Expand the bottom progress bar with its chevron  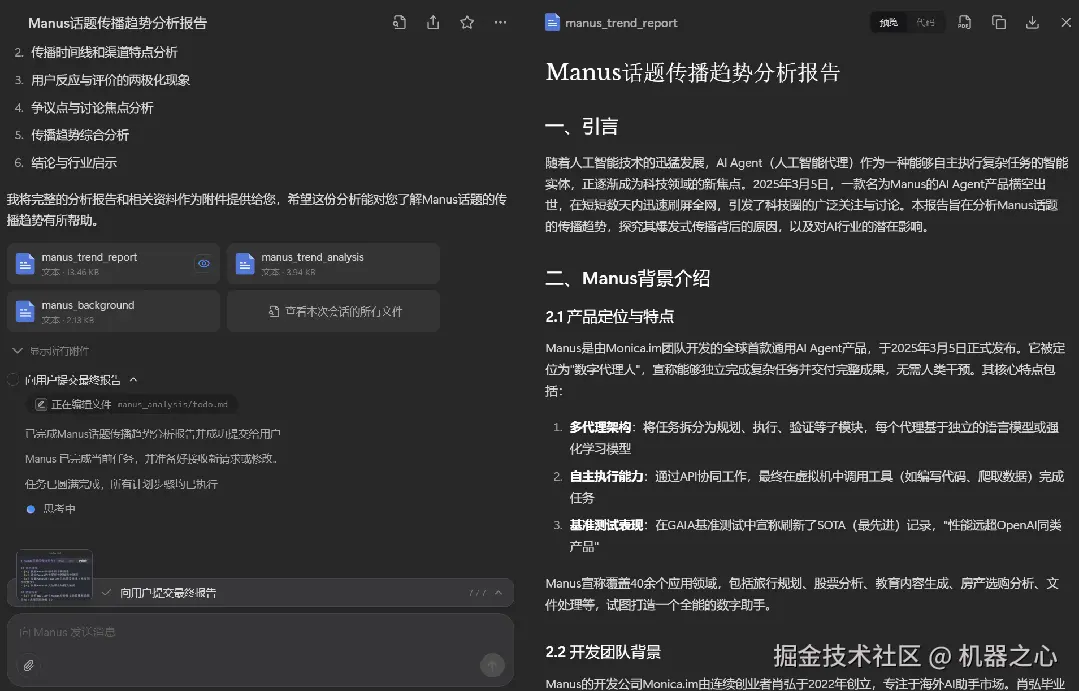498,593
